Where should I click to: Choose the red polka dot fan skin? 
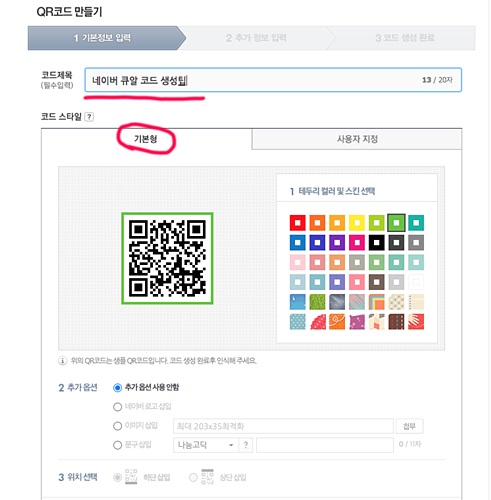[x=317, y=322]
